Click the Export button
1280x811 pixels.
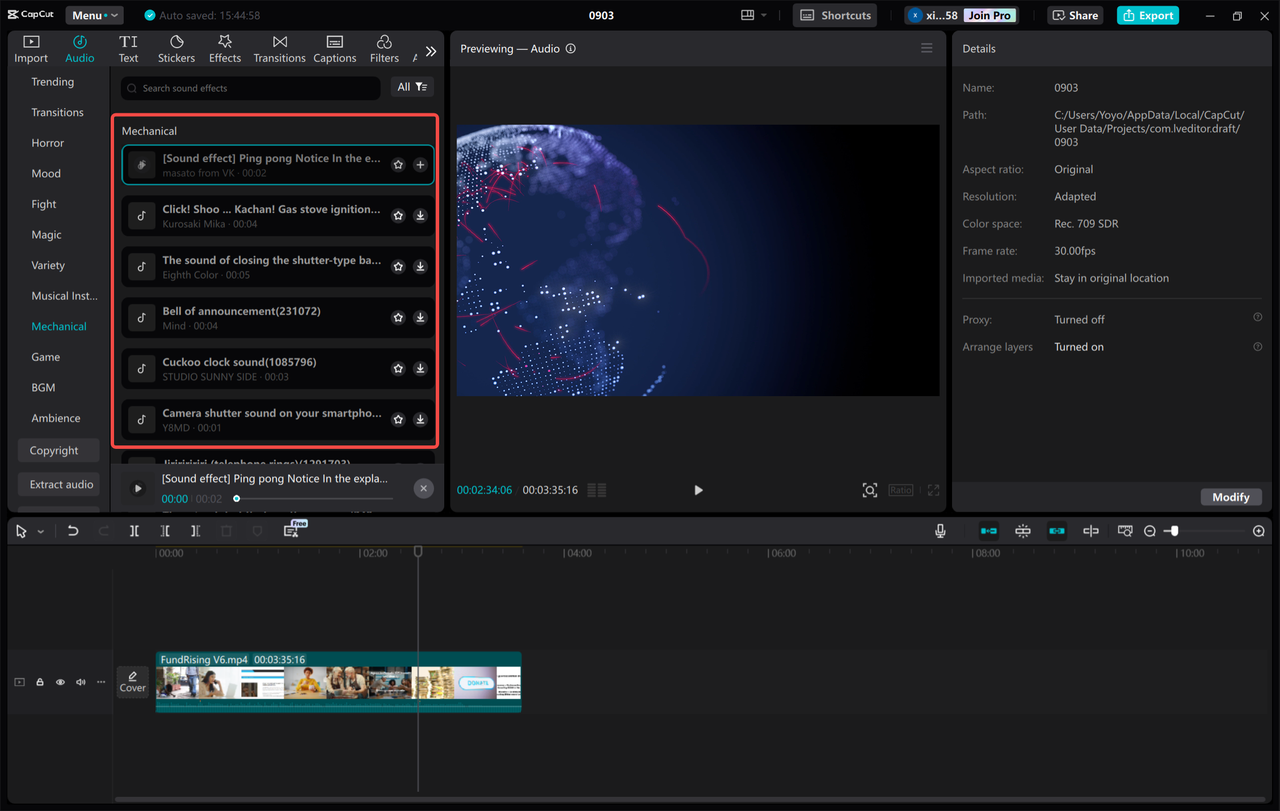point(1147,15)
